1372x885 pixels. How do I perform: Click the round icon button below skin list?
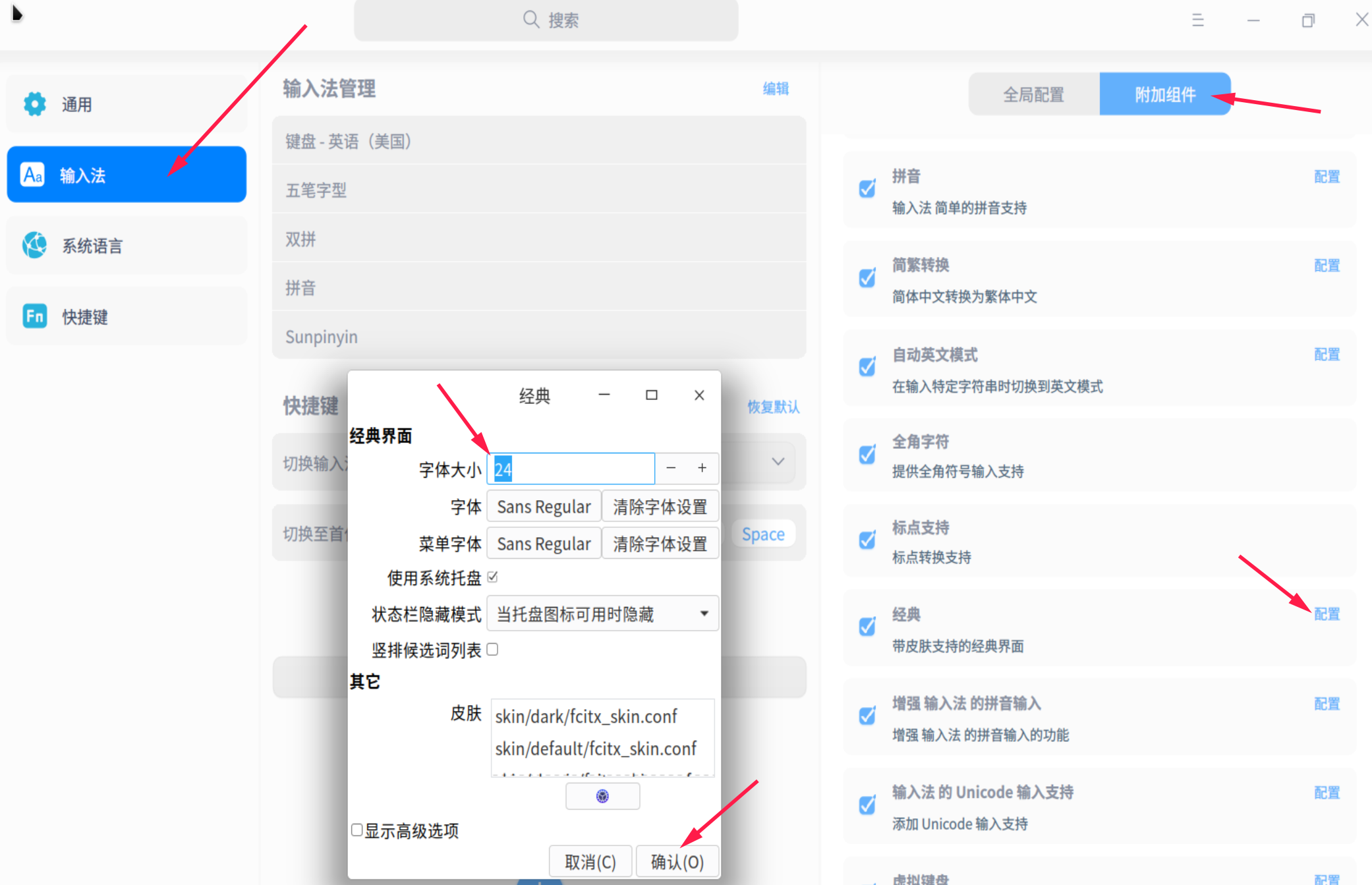[602, 796]
